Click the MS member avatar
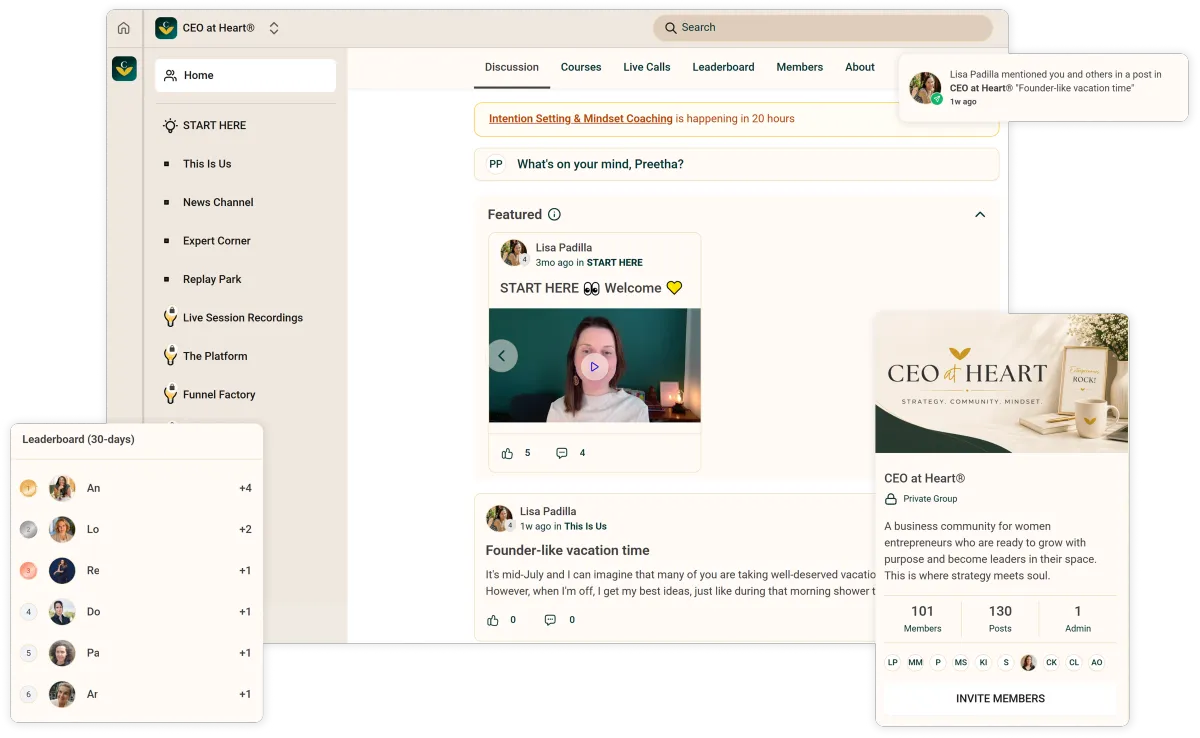 coord(961,662)
